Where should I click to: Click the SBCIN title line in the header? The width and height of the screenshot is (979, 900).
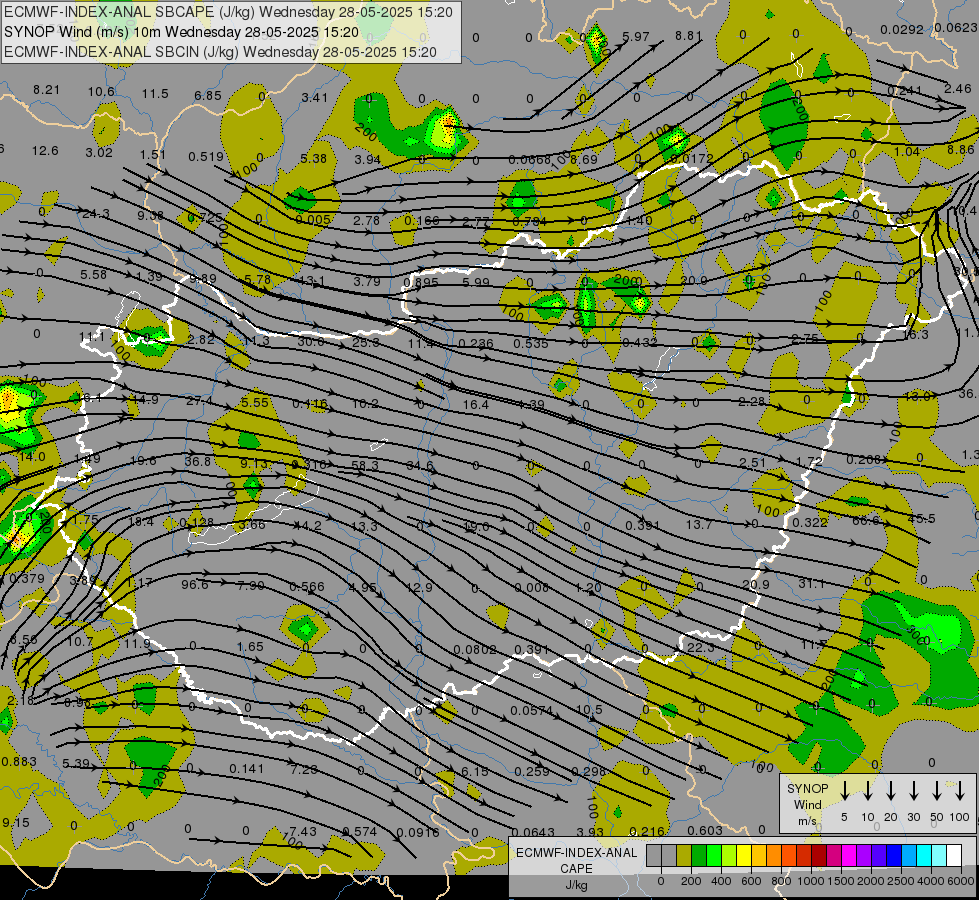point(220,52)
